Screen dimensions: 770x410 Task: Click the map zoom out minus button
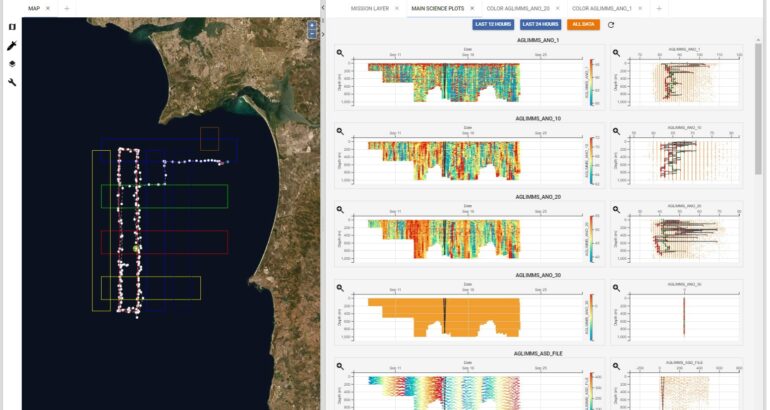point(312,34)
